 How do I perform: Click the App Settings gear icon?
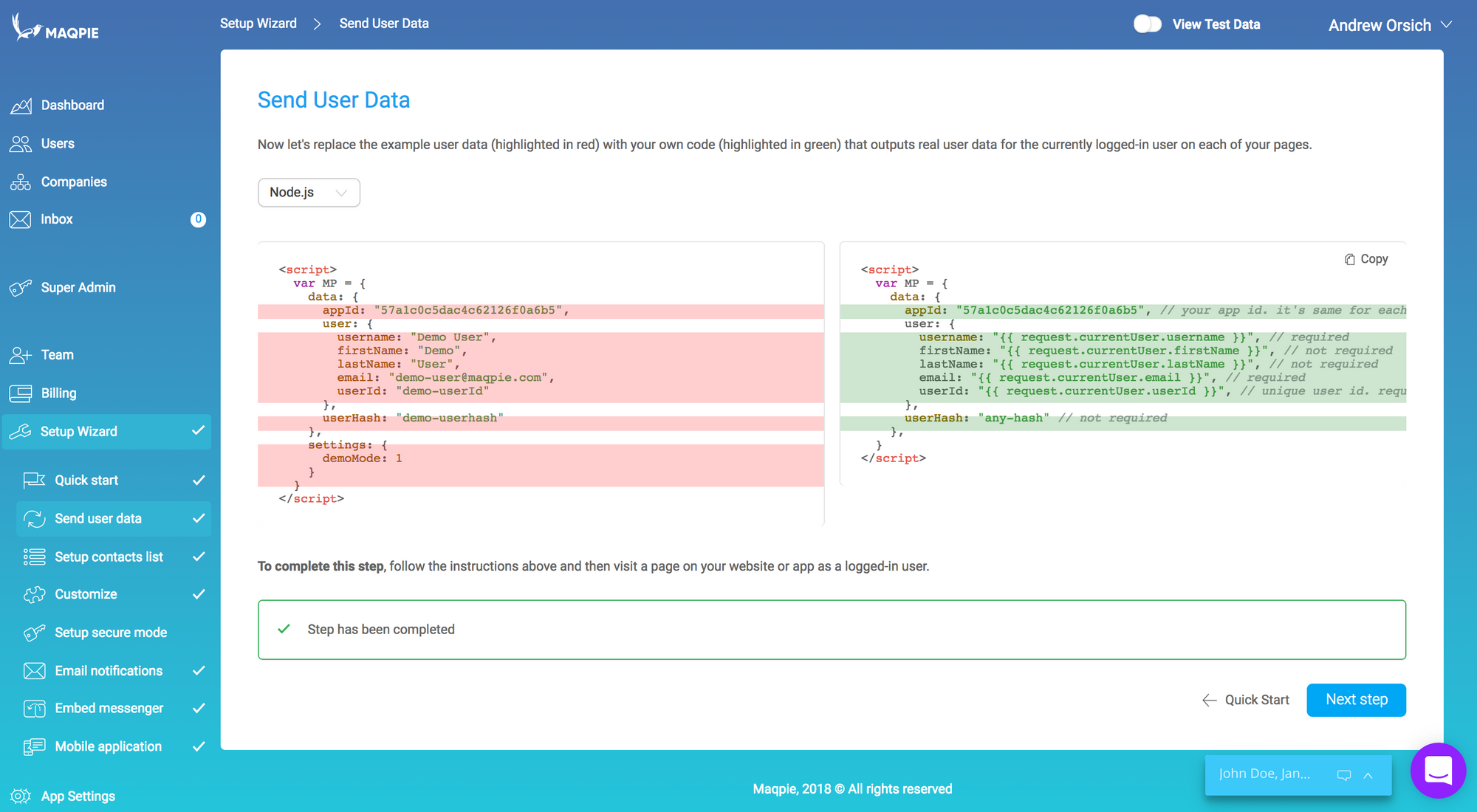21,796
